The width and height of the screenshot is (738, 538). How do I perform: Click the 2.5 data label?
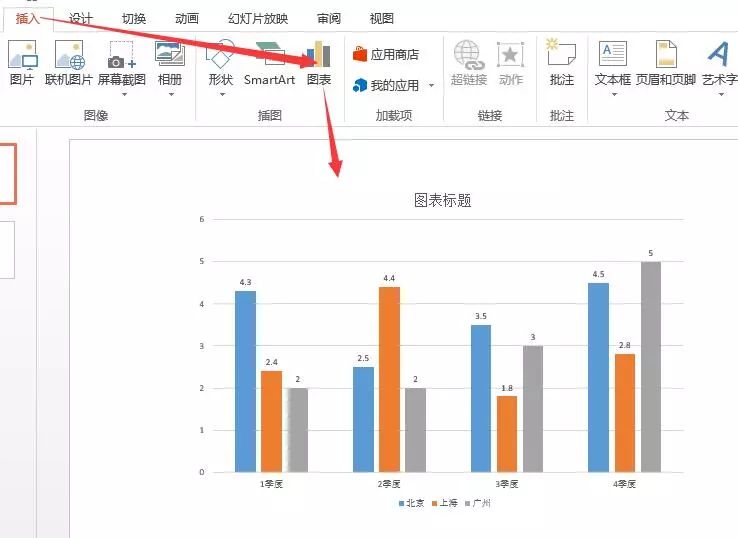[x=363, y=358]
